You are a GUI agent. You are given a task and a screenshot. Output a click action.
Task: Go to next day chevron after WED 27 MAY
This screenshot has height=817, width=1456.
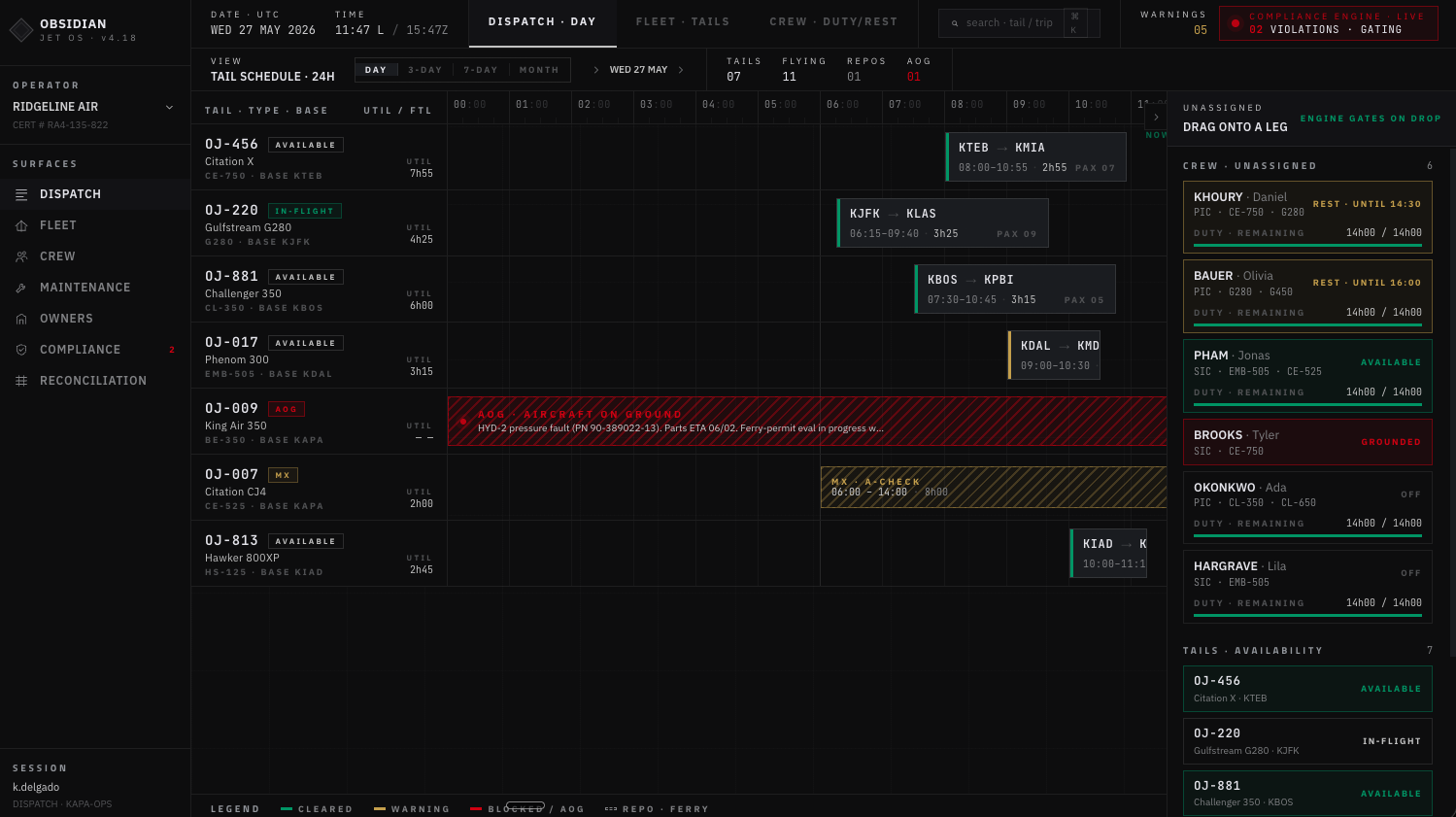pyautogui.click(x=681, y=70)
